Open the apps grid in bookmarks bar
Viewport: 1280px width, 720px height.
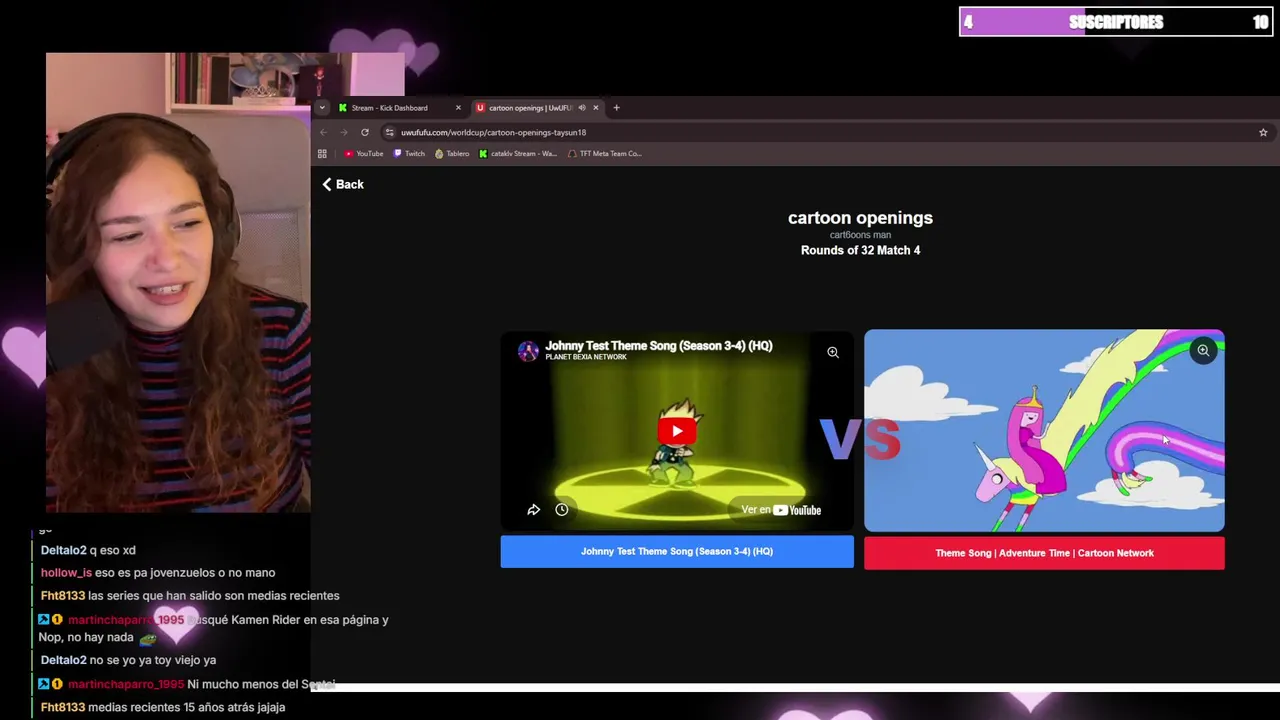322,154
